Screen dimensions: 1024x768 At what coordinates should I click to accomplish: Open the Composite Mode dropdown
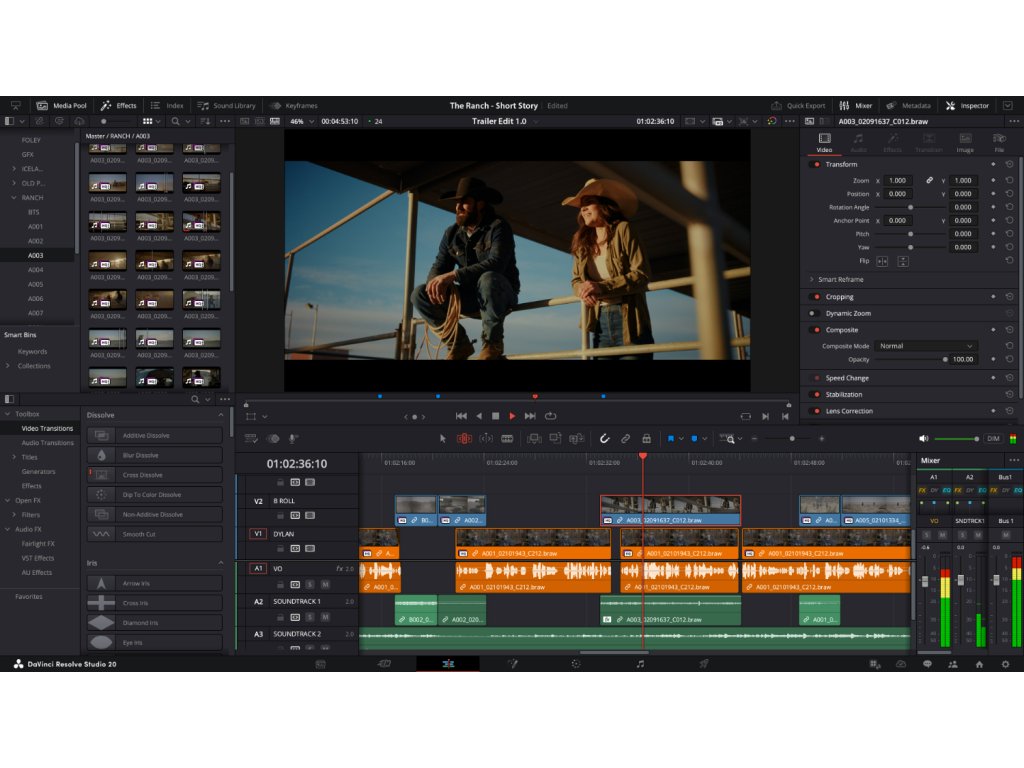pyautogui.click(x=926, y=346)
